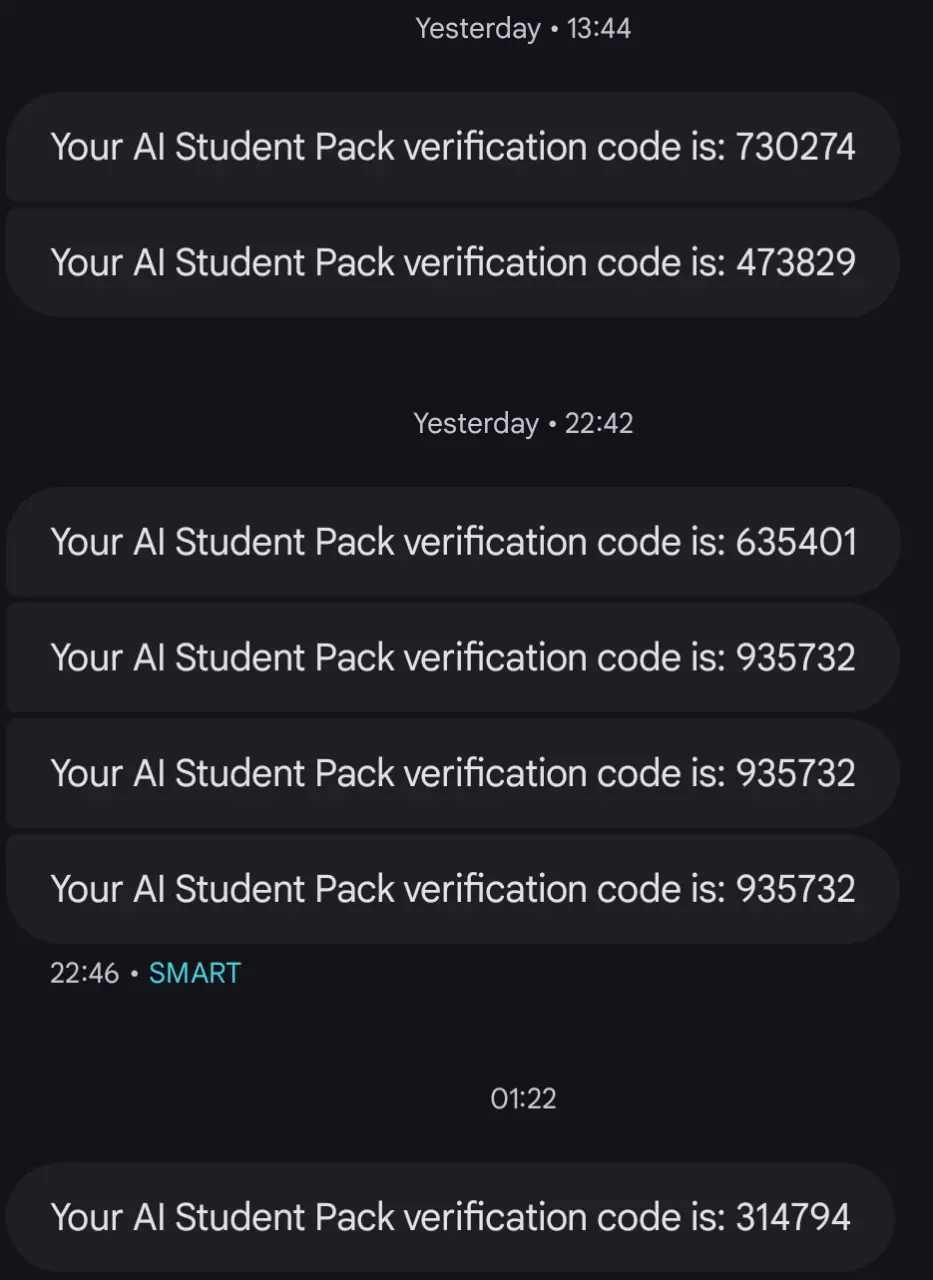Click the verification code number 473829

[x=796, y=262]
